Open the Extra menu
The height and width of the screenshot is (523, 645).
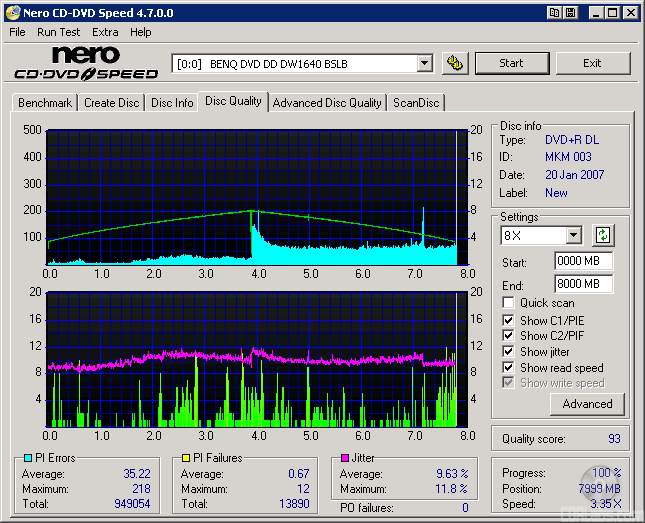[x=105, y=32]
